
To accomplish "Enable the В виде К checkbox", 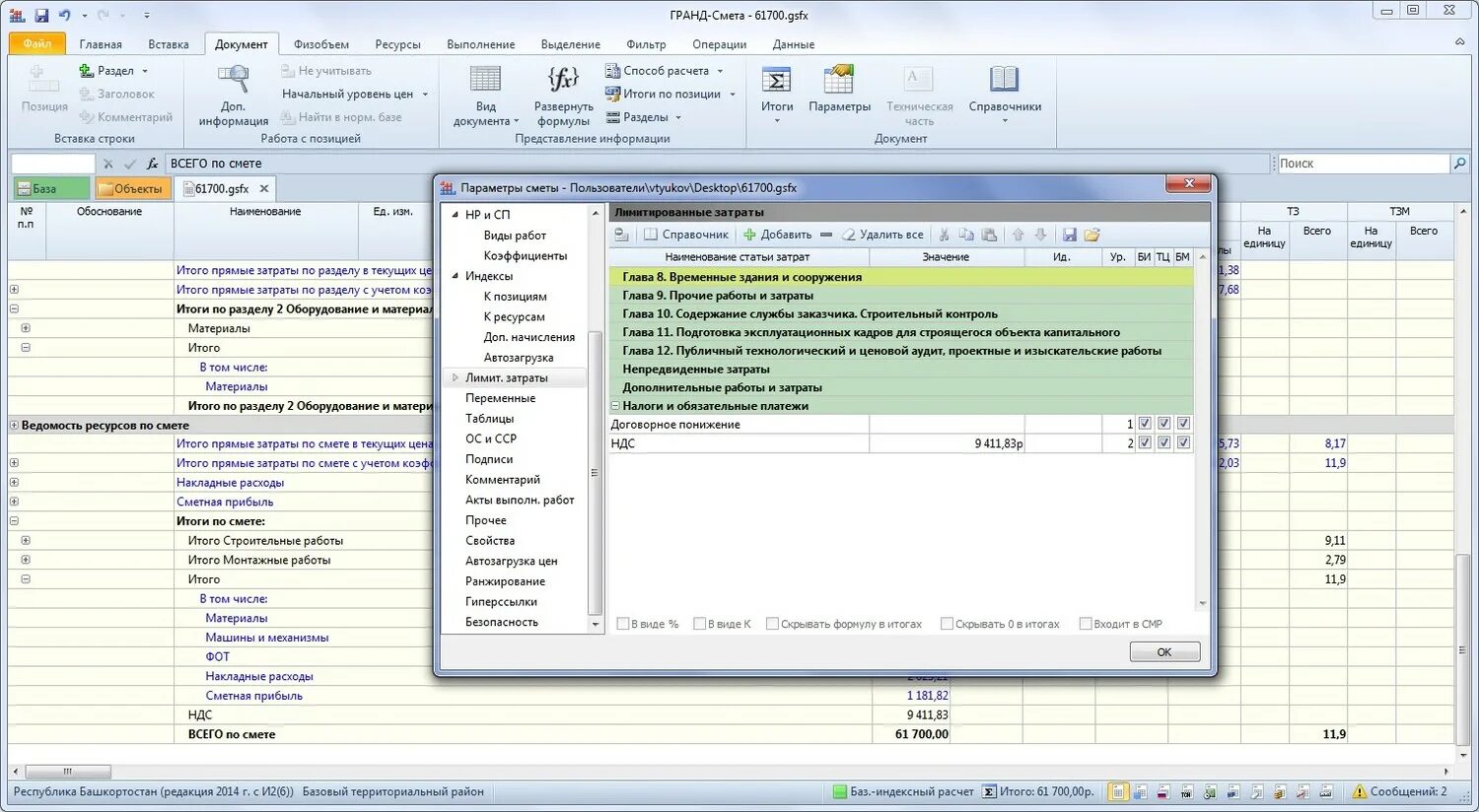I will [700, 624].
